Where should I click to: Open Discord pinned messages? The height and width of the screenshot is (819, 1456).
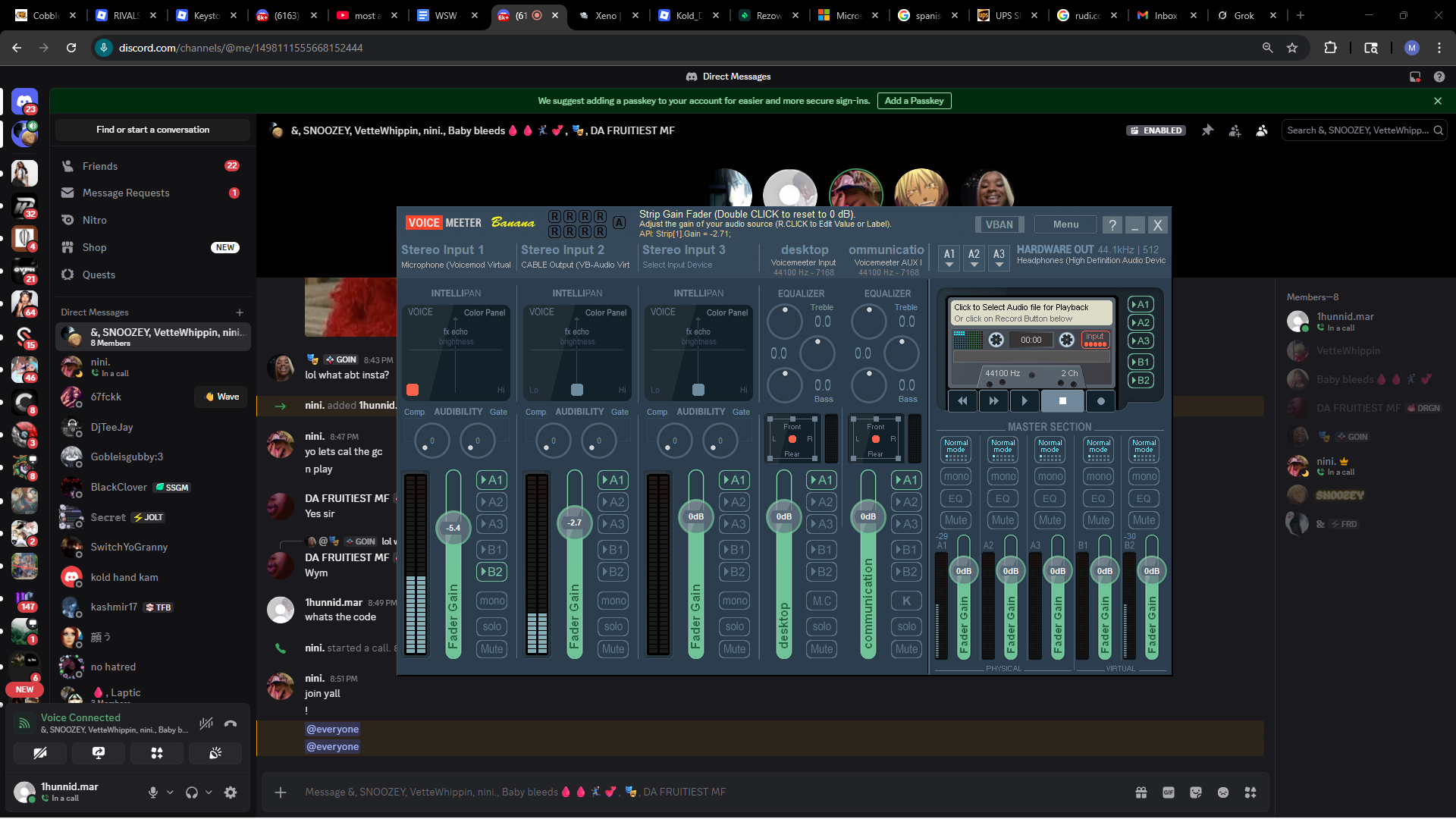click(x=1208, y=130)
